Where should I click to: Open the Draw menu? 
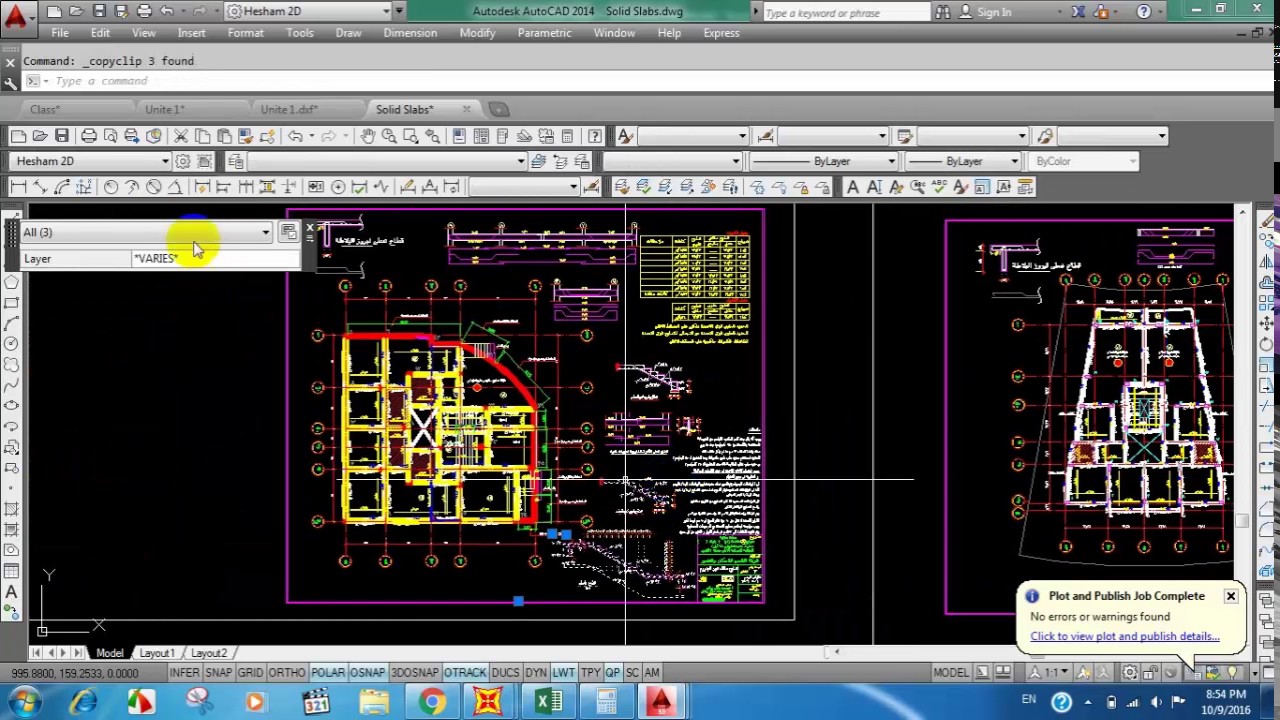[348, 33]
